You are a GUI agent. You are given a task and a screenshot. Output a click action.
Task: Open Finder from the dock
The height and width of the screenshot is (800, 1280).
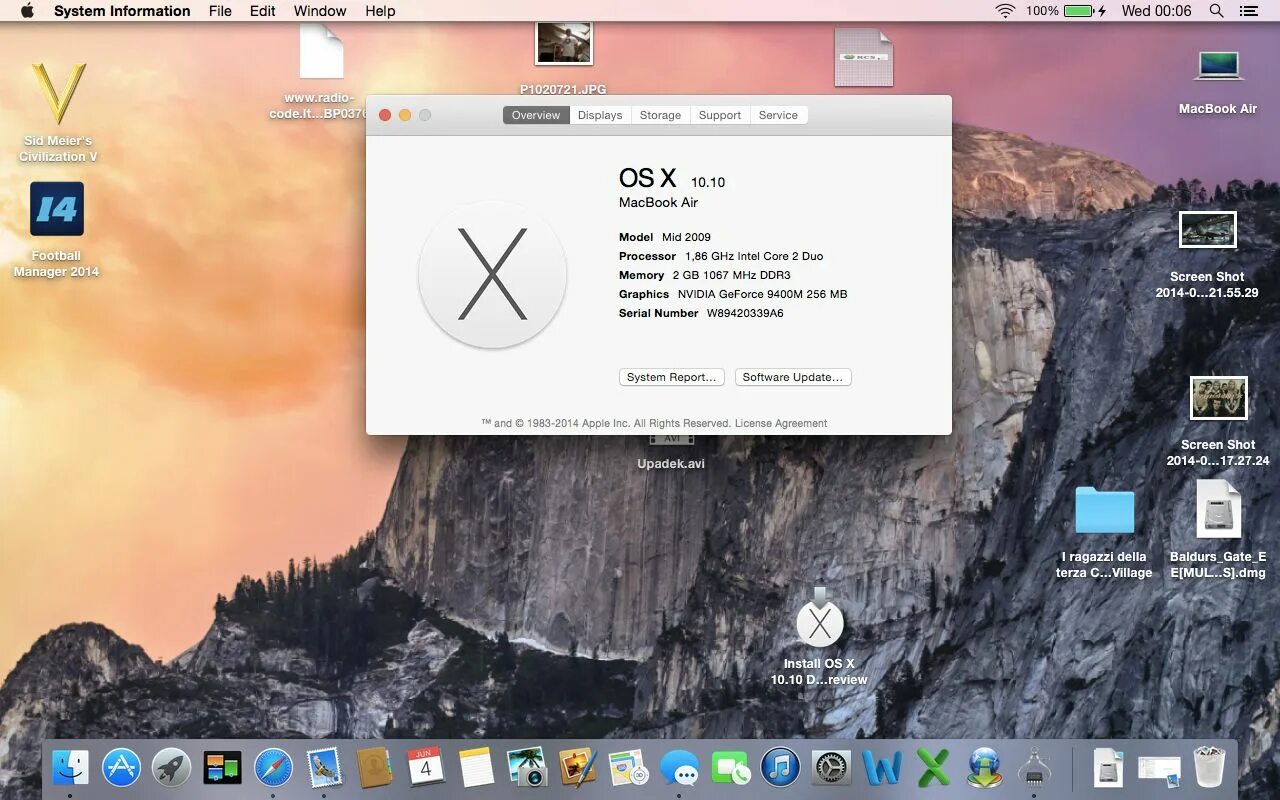point(70,768)
